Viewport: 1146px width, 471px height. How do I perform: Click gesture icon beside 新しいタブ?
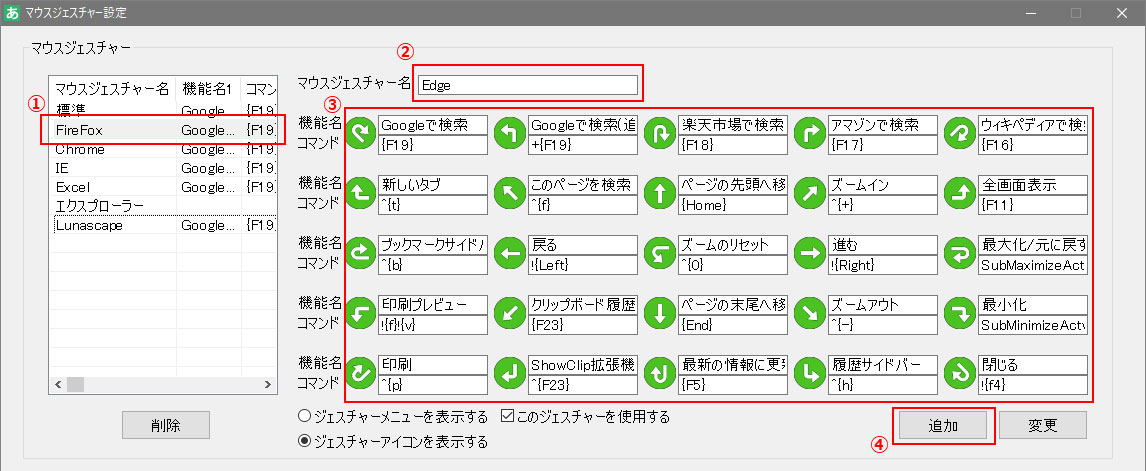[x=360, y=195]
